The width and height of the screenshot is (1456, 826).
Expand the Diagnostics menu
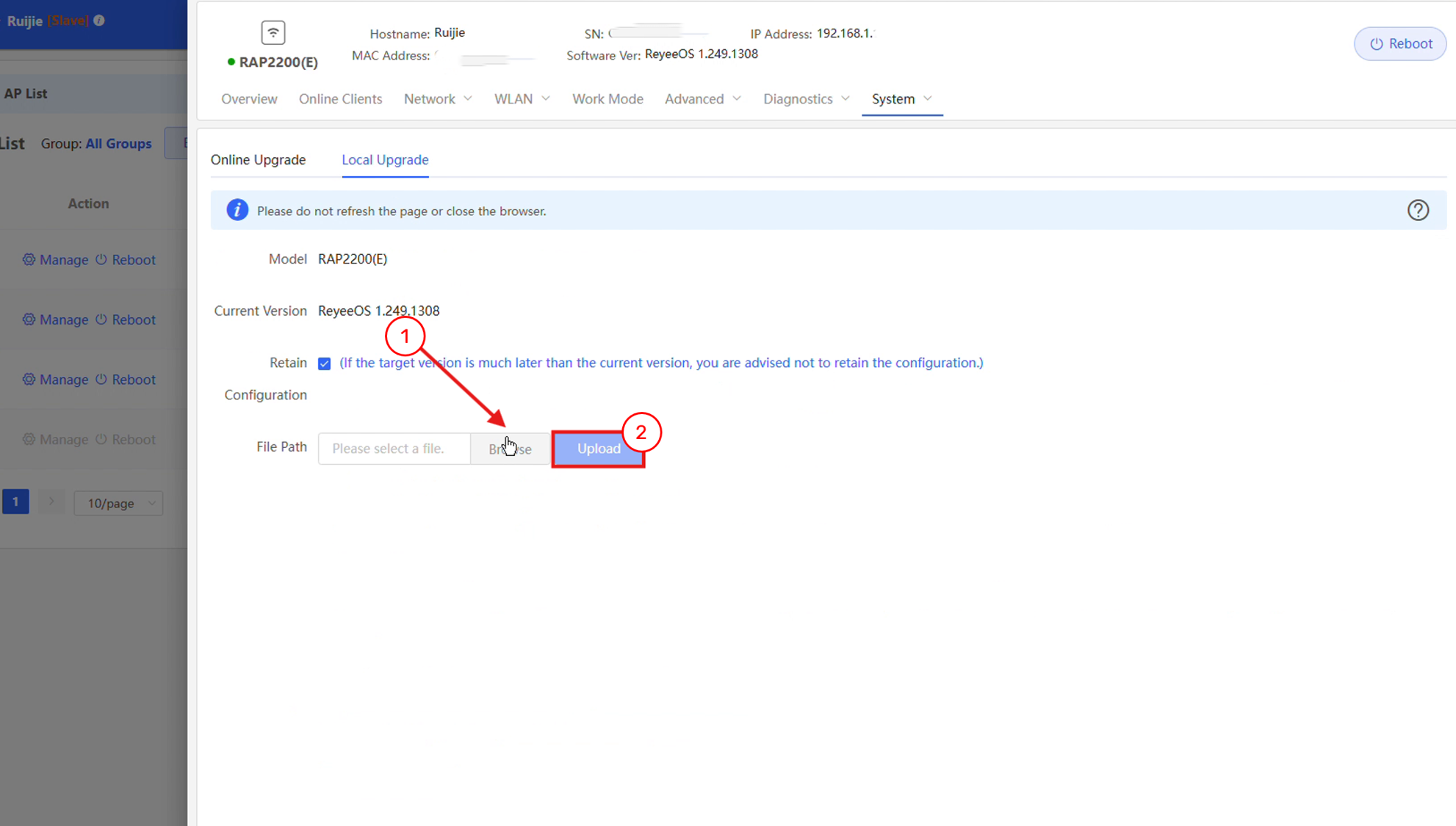pyautogui.click(x=807, y=99)
